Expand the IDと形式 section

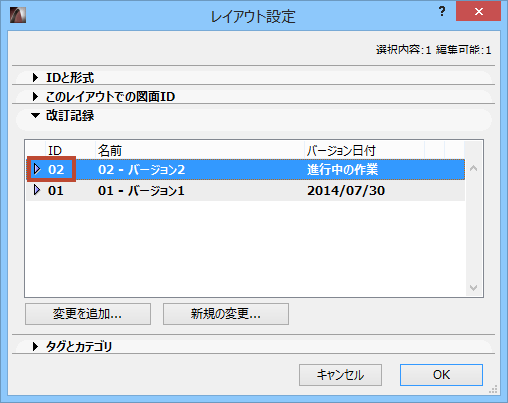[x=35, y=78]
